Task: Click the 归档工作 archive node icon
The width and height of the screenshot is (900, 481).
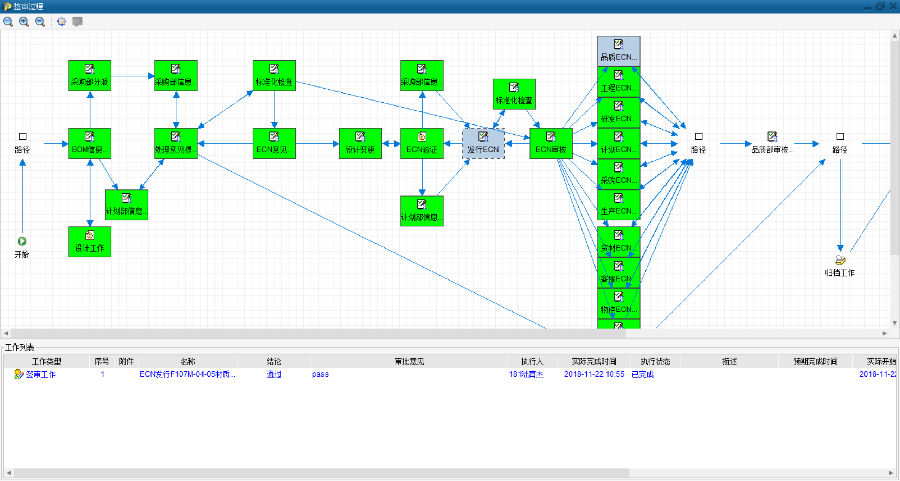Action: (x=840, y=260)
